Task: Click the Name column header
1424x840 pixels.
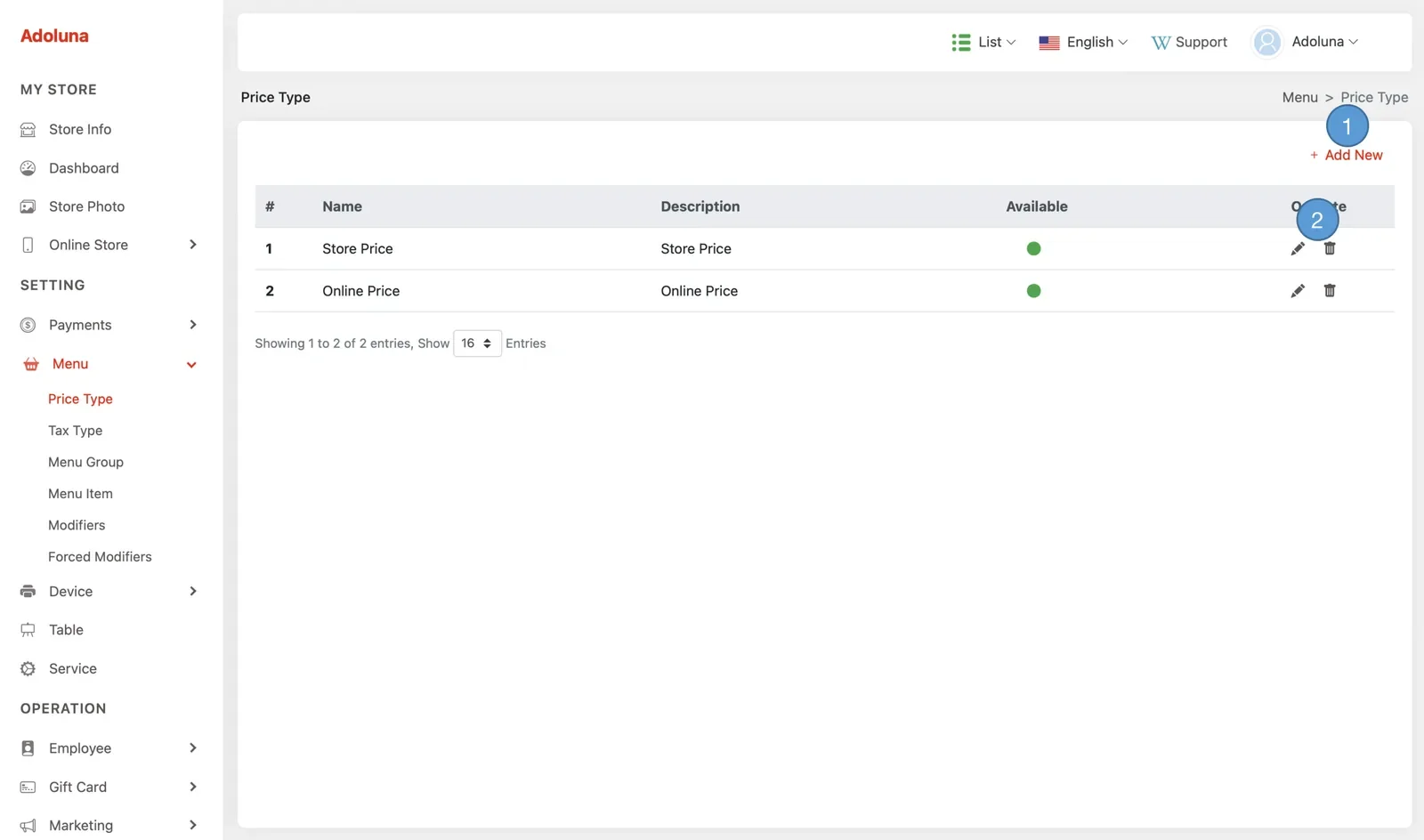Action: (342, 206)
